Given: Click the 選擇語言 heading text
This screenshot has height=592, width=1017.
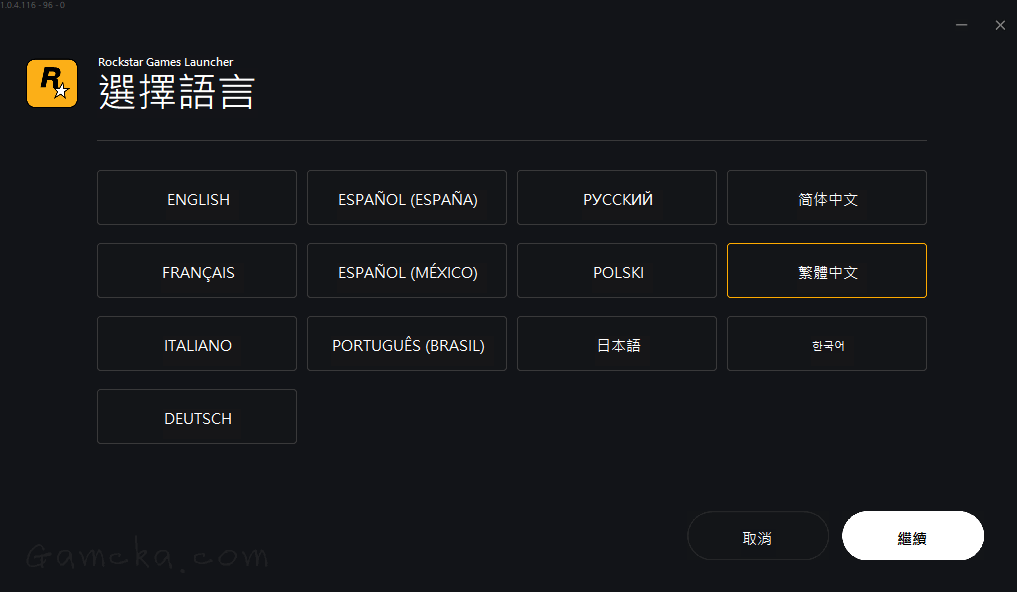Looking at the screenshot, I should [177, 93].
